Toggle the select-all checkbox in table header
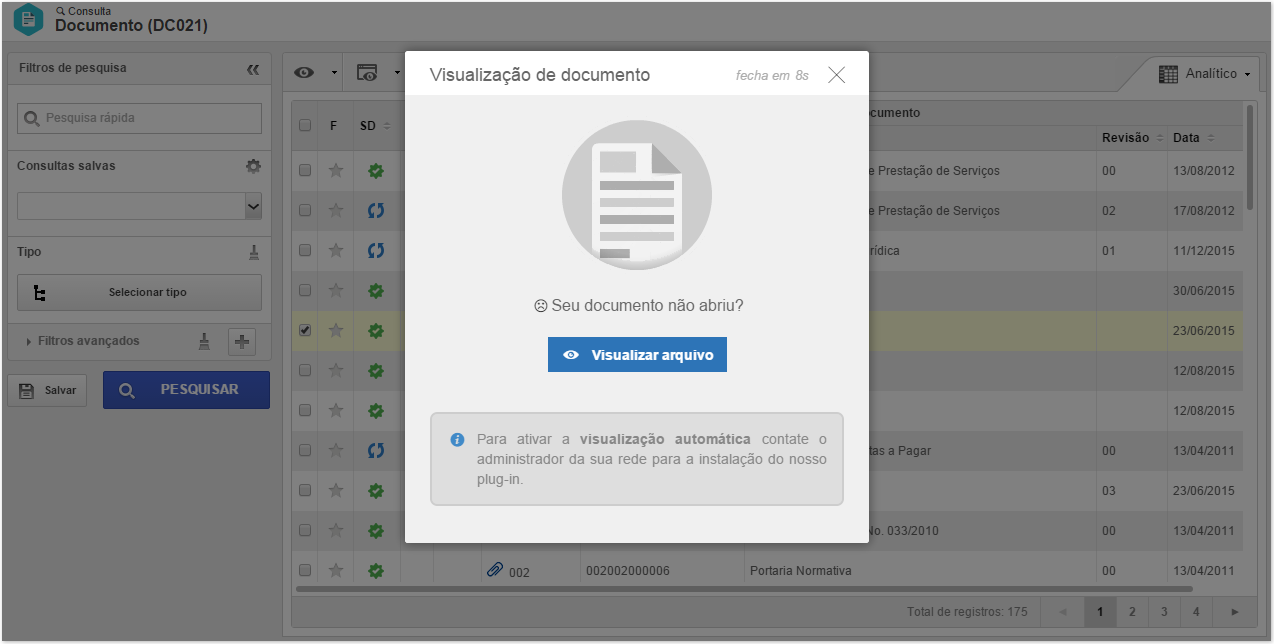 click(305, 125)
